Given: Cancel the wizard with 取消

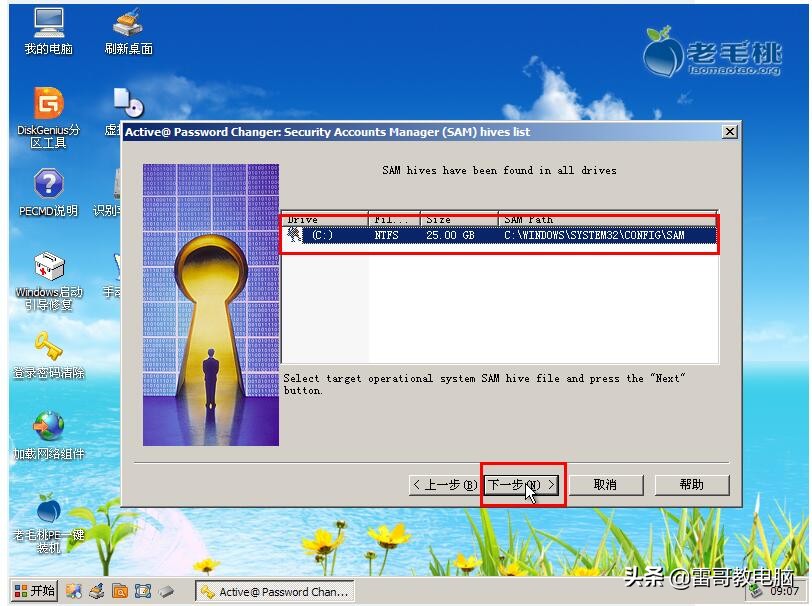Looking at the screenshot, I should point(606,485).
